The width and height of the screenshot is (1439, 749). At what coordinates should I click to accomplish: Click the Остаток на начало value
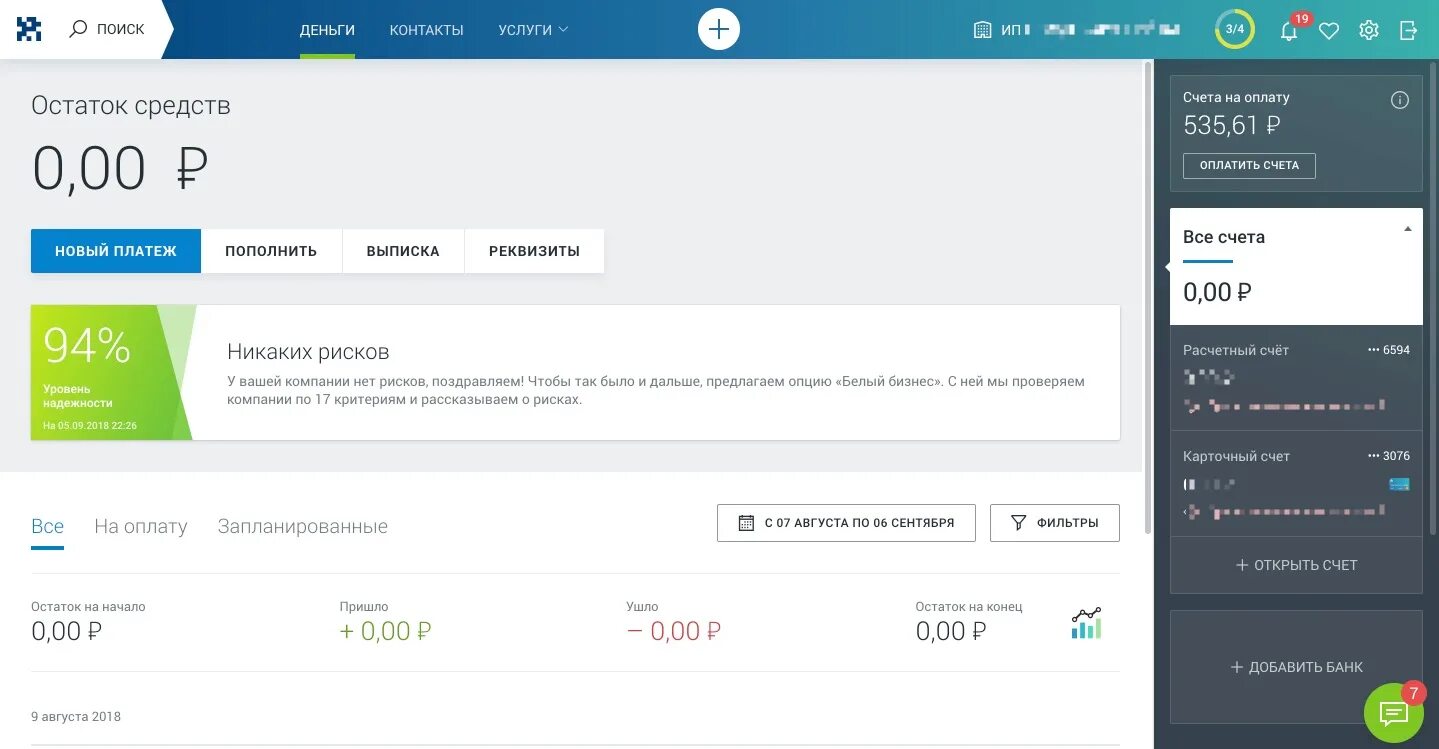[x=67, y=631]
